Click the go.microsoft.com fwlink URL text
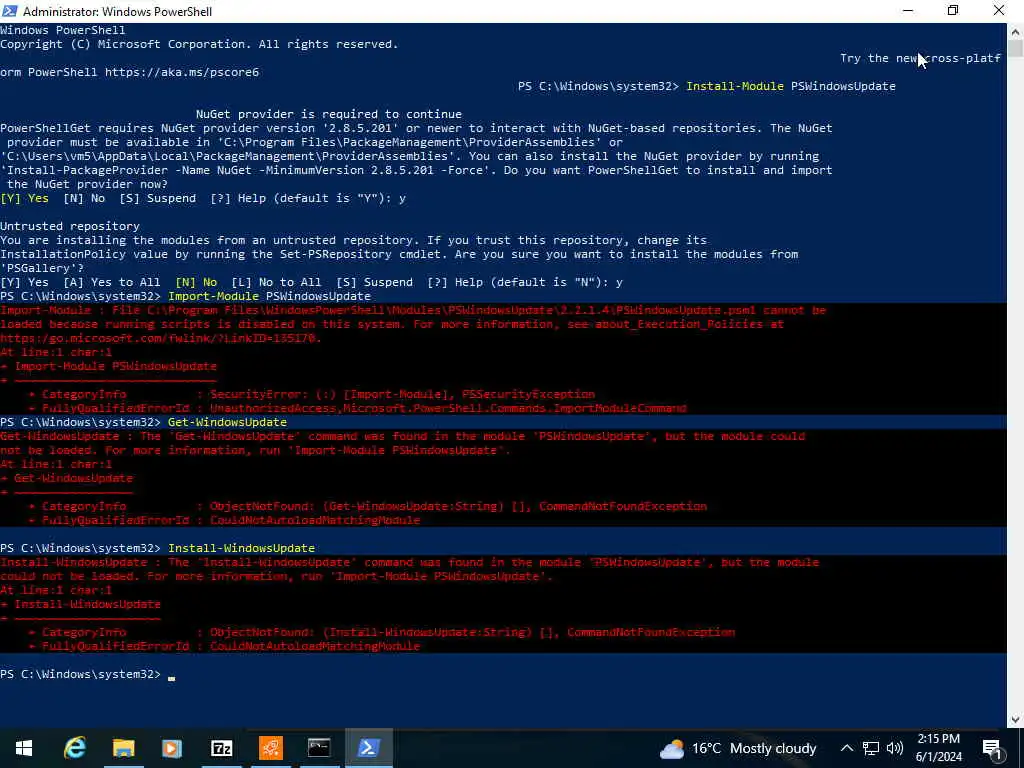1024x768 pixels. 161,338
